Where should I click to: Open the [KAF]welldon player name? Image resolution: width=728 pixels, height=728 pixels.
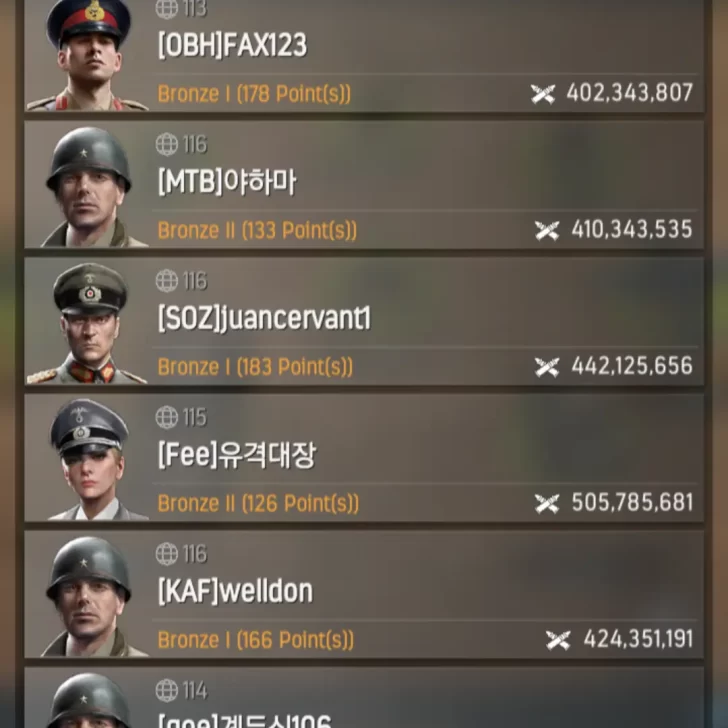(x=235, y=592)
